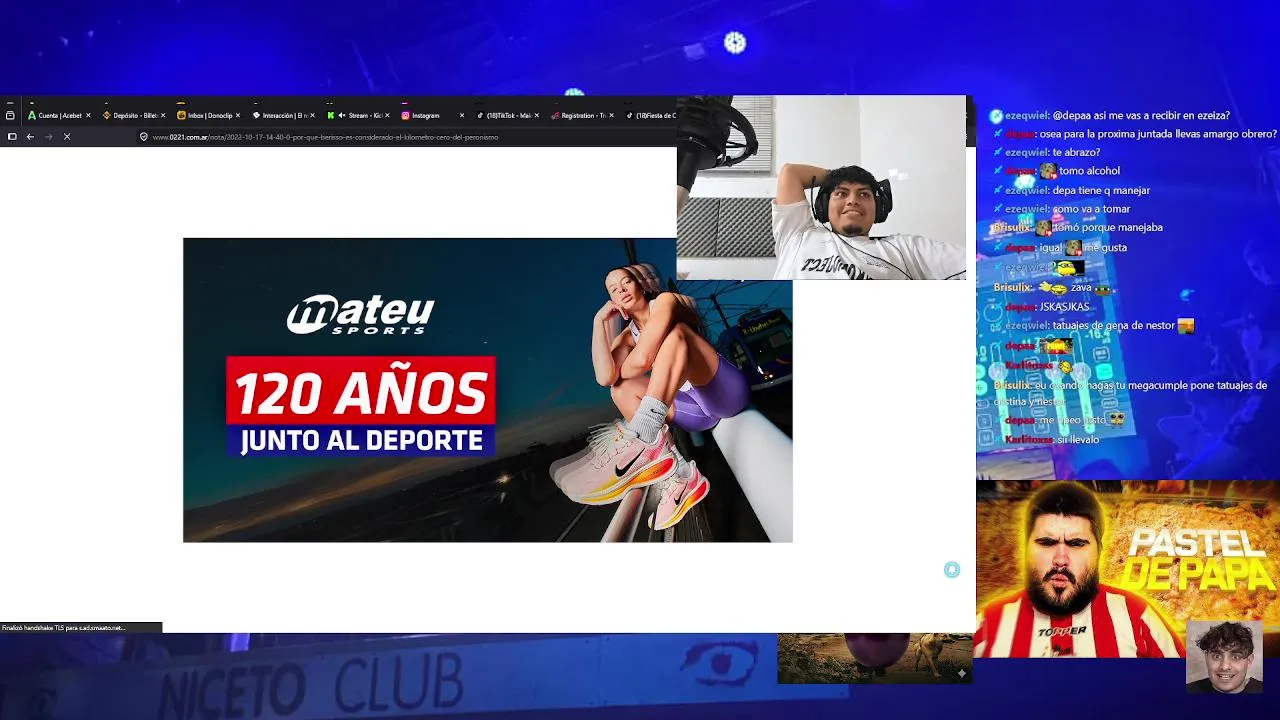Click the chat message 'tomó porque manejaba'

pyautogui.click(x=1107, y=227)
